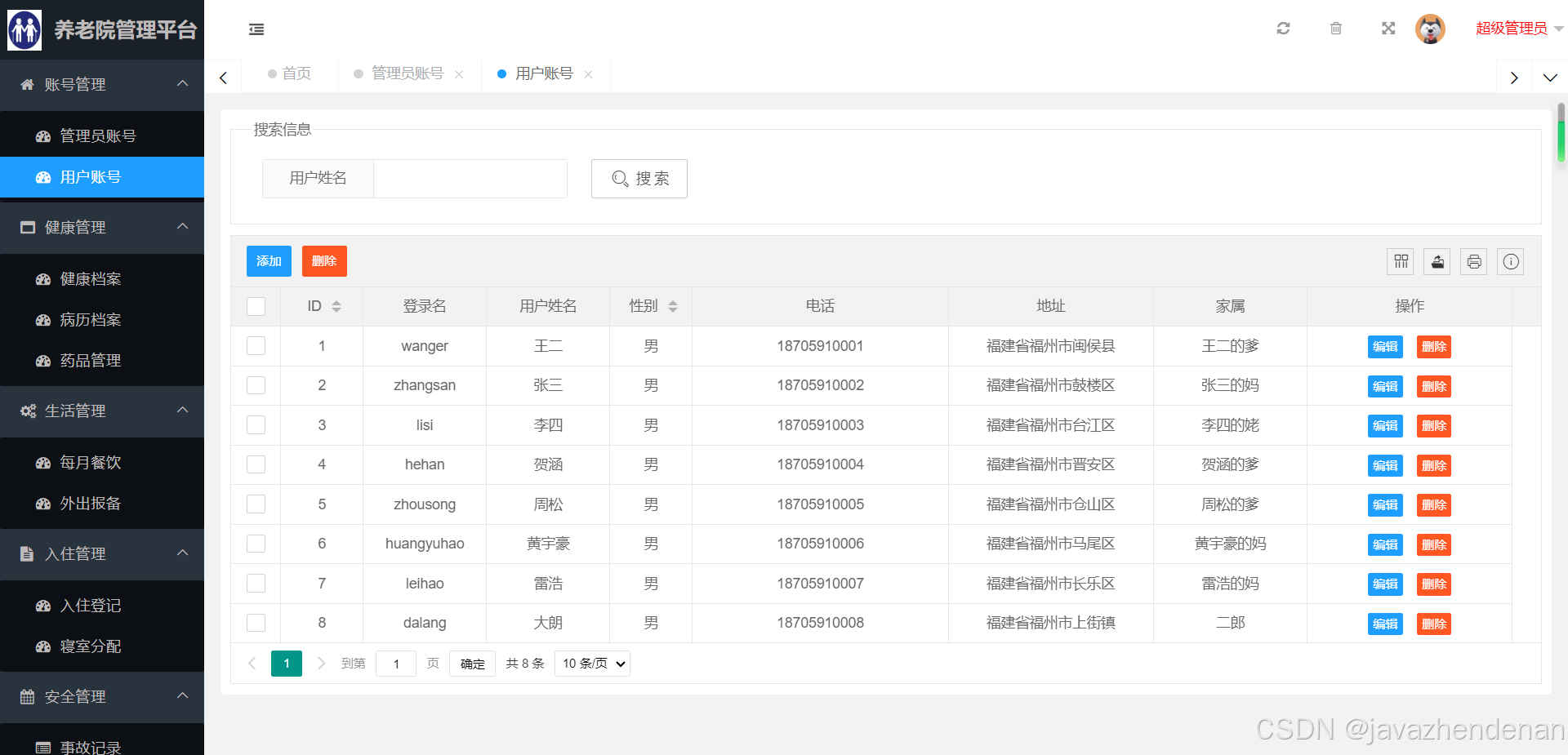Collapse the 生活管理 sidebar group
Image resolution: width=1568 pixels, height=755 pixels.
pos(102,411)
